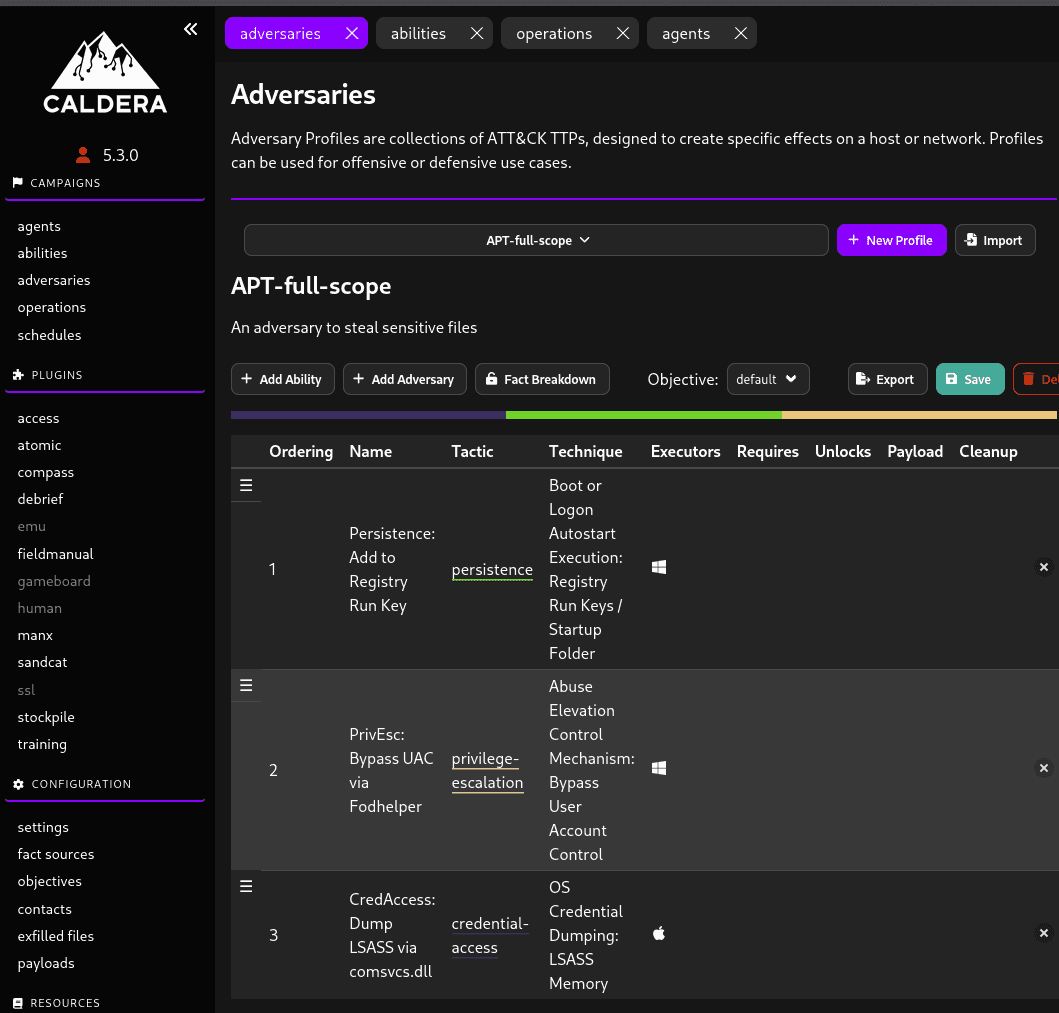Close the operations tab X icon

click(623, 33)
